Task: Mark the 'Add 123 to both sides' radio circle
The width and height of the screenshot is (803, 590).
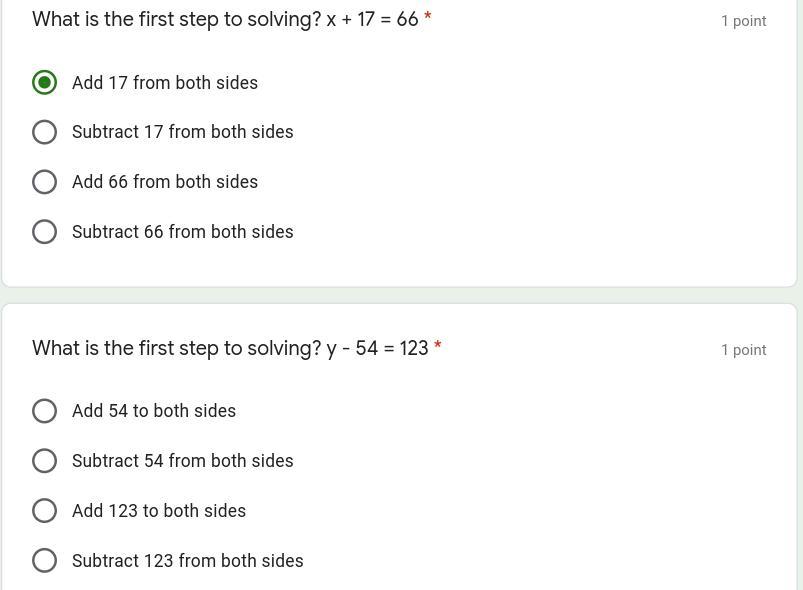Action: (44, 511)
